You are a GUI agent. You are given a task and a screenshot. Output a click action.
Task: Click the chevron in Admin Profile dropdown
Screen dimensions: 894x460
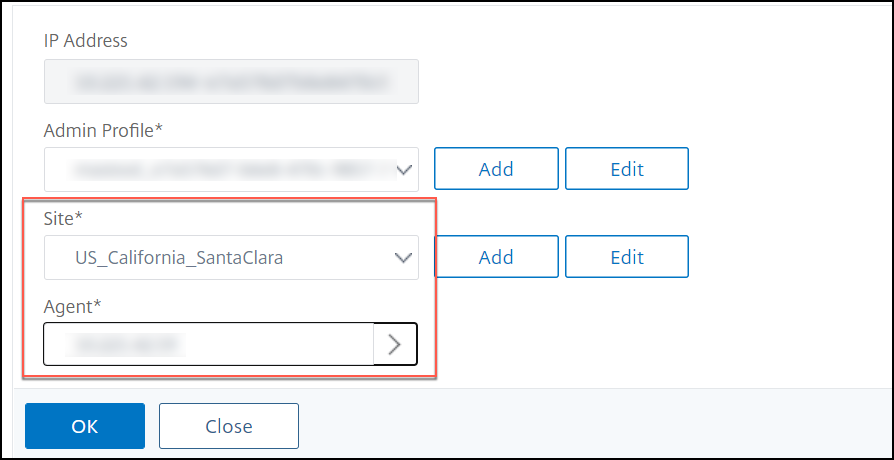pos(403,170)
